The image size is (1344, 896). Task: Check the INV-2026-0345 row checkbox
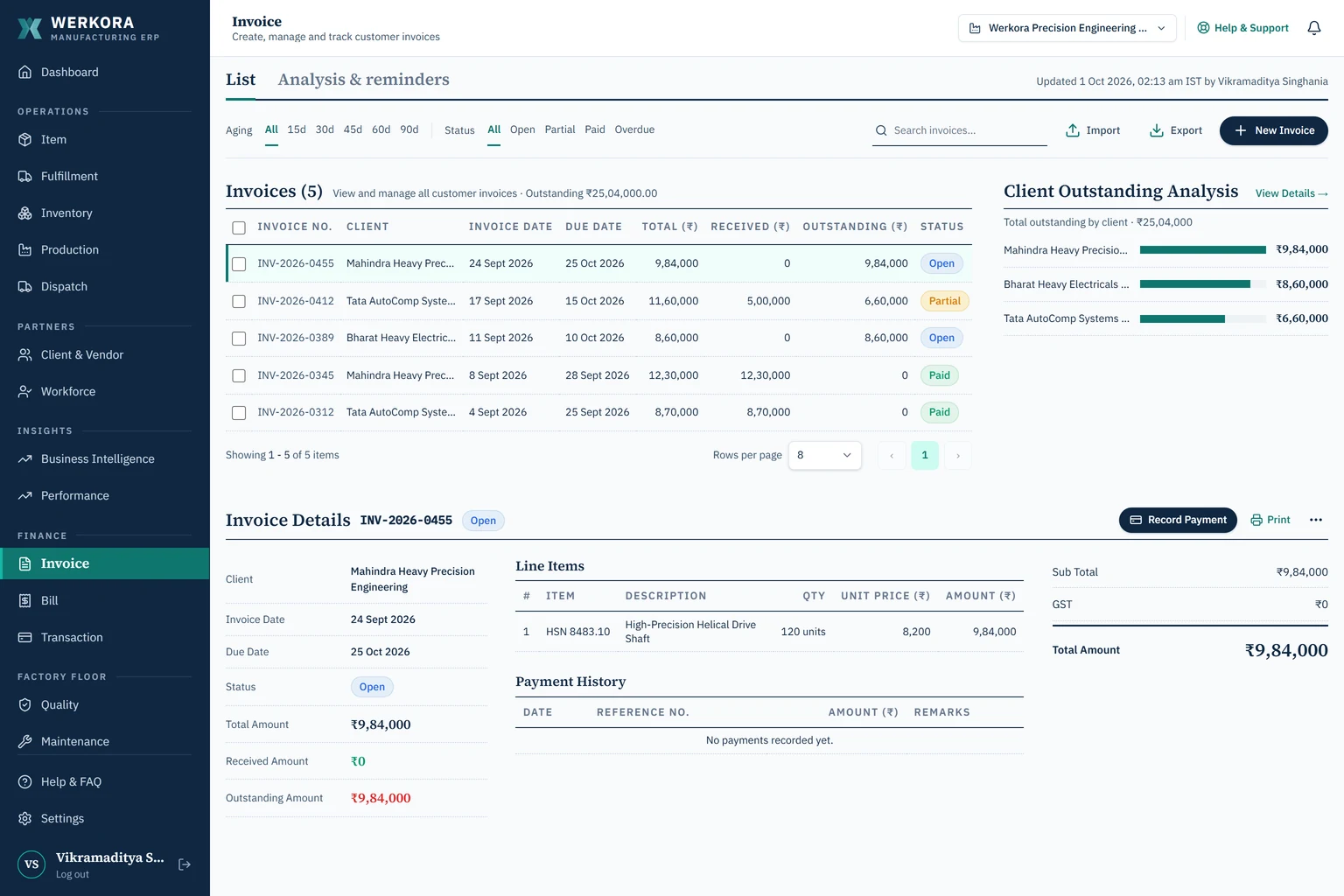point(239,375)
